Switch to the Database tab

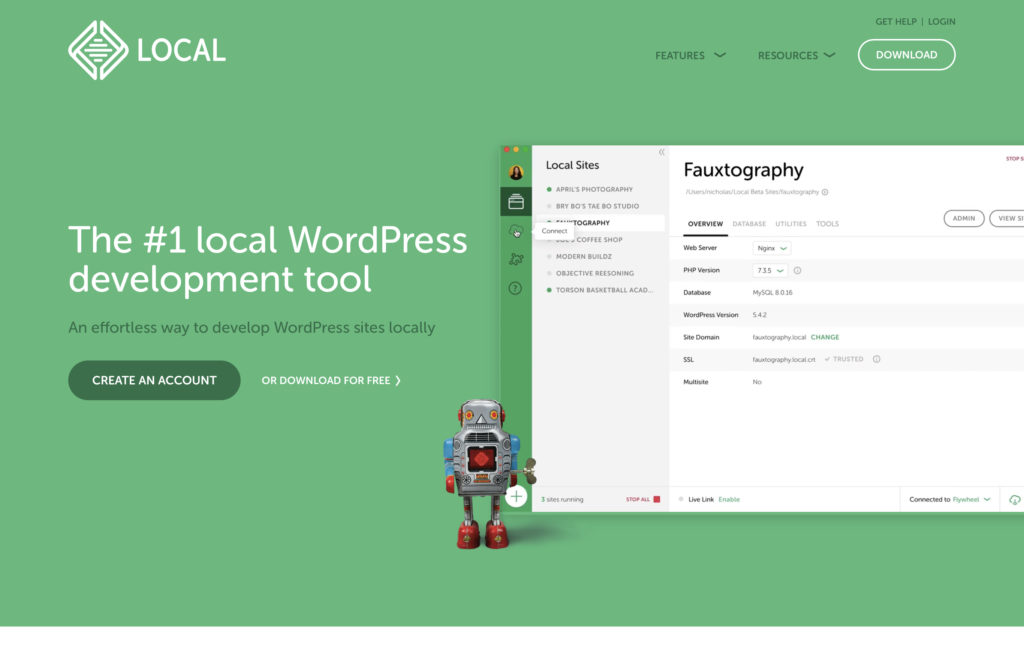click(749, 224)
